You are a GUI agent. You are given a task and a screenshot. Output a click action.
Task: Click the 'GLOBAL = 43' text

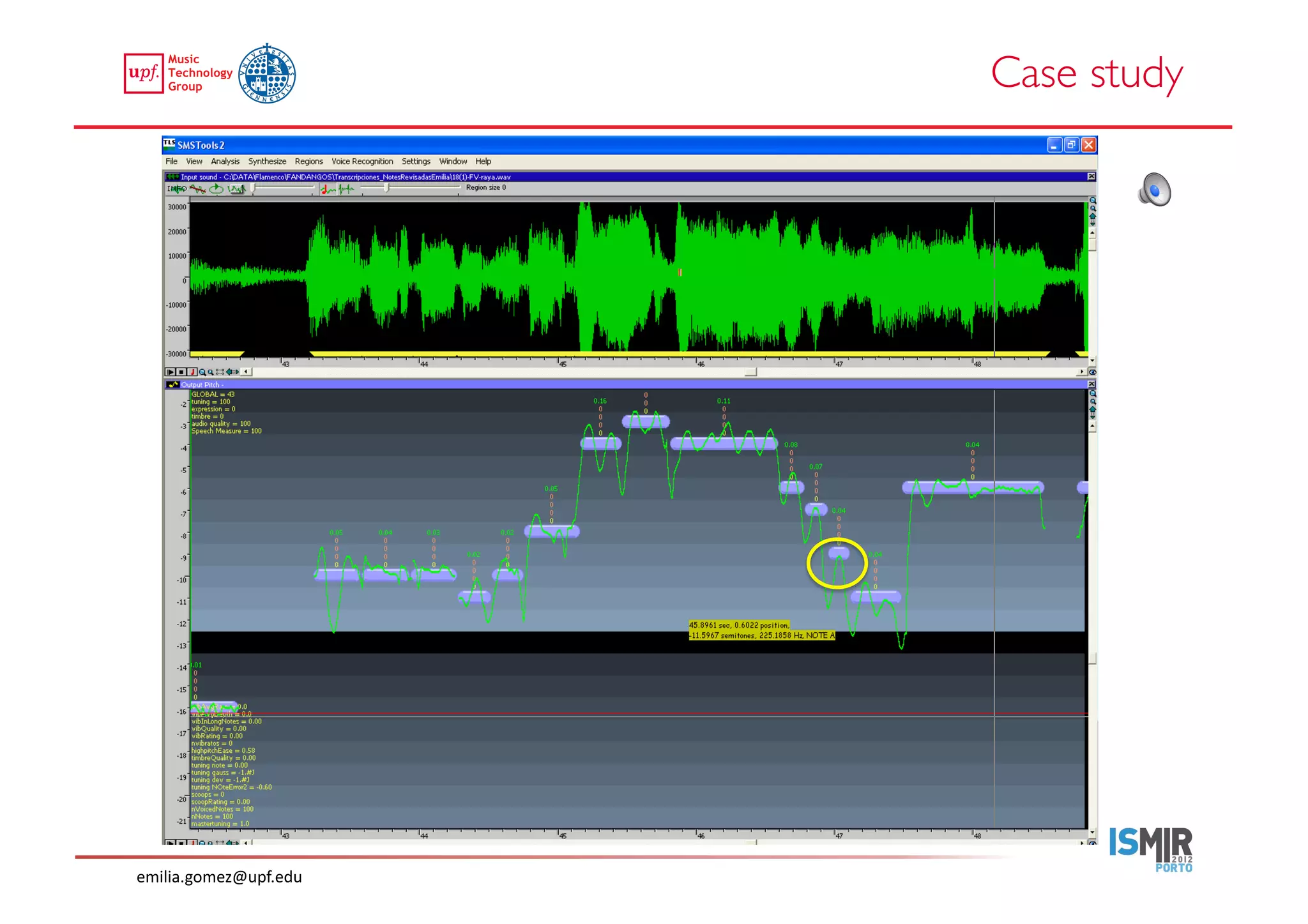(x=213, y=394)
